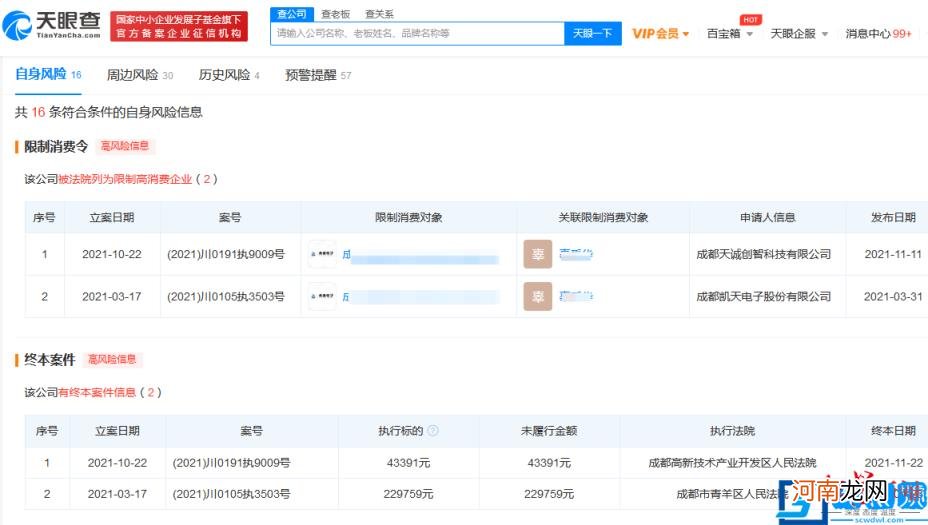Click the 2021-11-22 终本日期 cell
The width and height of the screenshot is (928, 525).
(893, 463)
